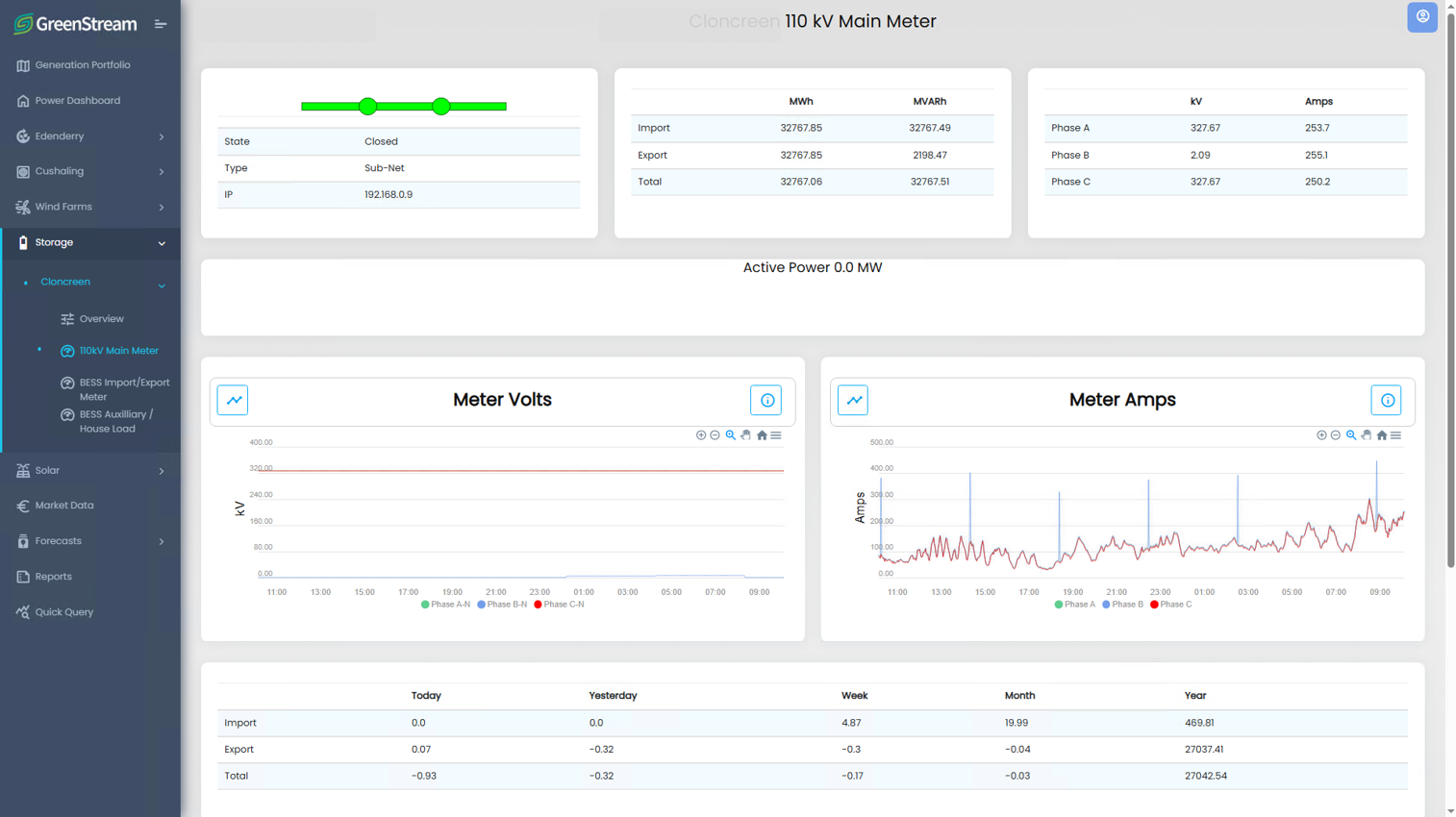Toggle Phase C-N series in Volts legend
The width and height of the screenshot is (1456, 817).
(x=559, y=605)
